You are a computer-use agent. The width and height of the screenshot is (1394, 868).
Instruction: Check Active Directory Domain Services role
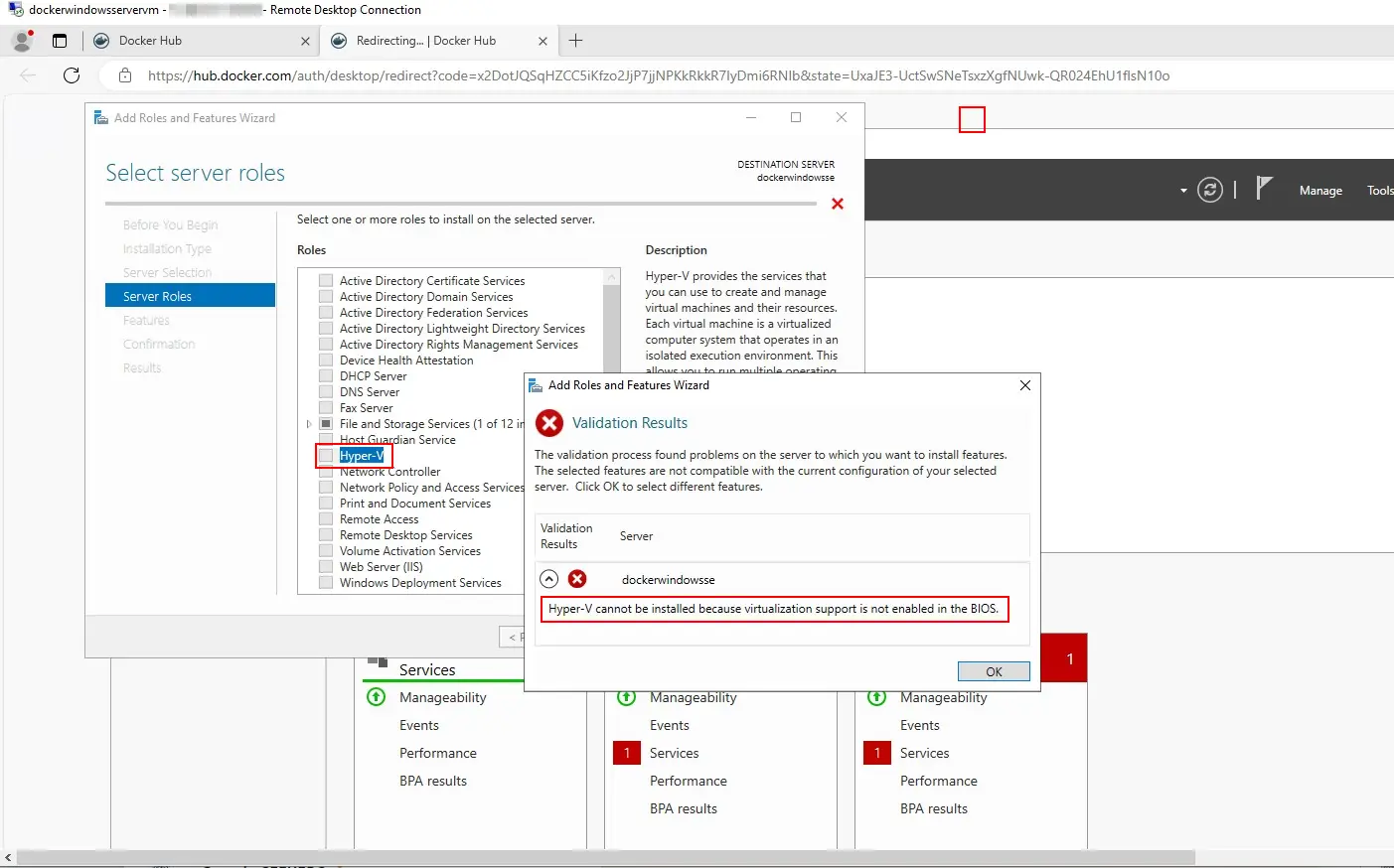click(326, 297)
